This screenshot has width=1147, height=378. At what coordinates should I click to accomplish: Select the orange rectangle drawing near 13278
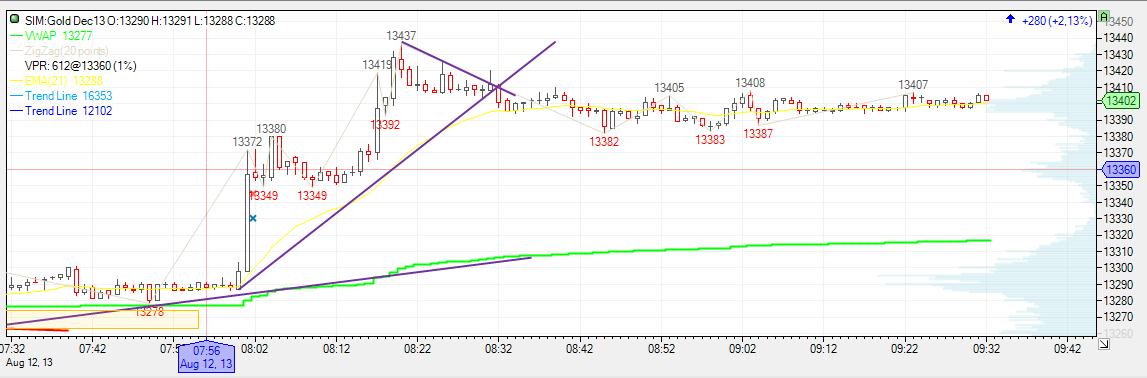point(102,320)
